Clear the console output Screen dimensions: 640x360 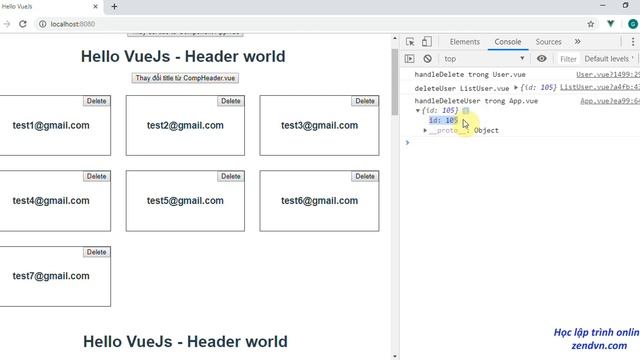(x=427, y=59)
